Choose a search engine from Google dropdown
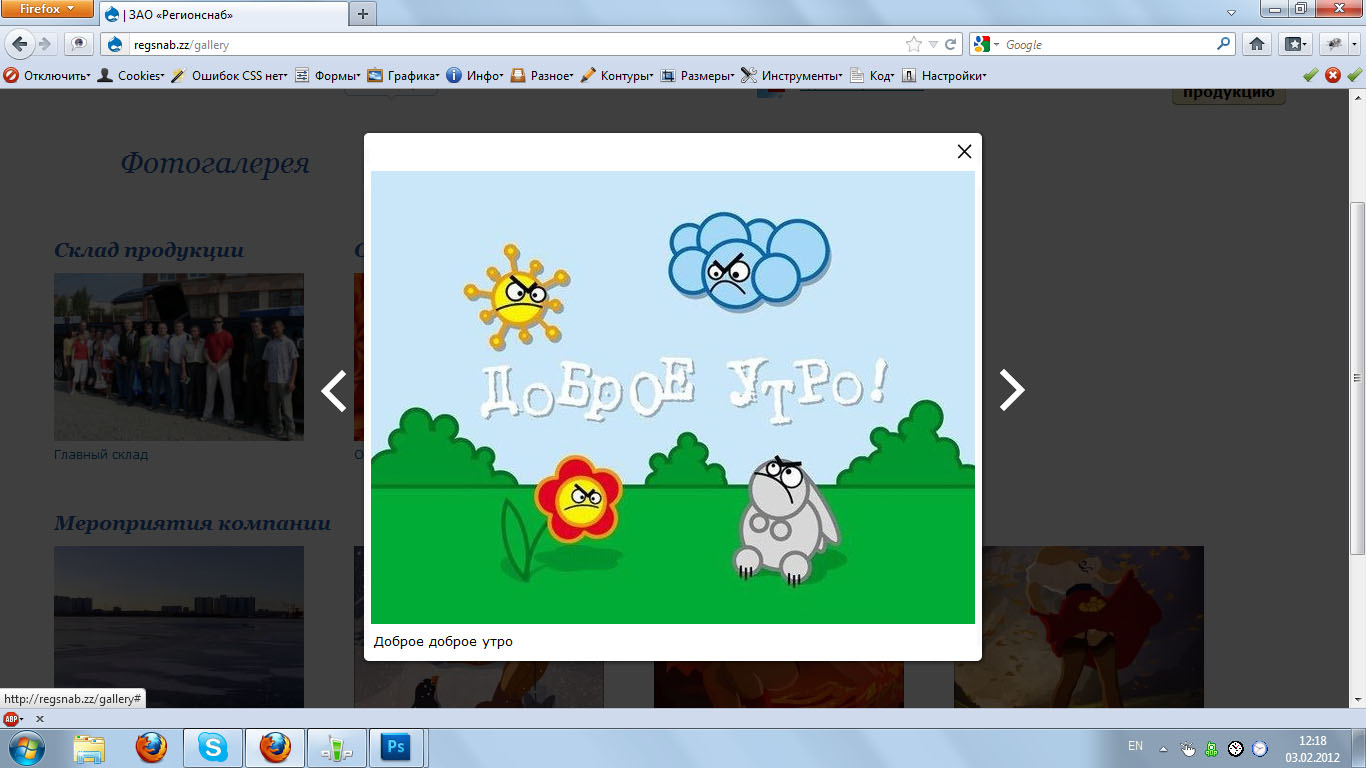Viewport: 1366px width, 768px height. click(985, 44)
